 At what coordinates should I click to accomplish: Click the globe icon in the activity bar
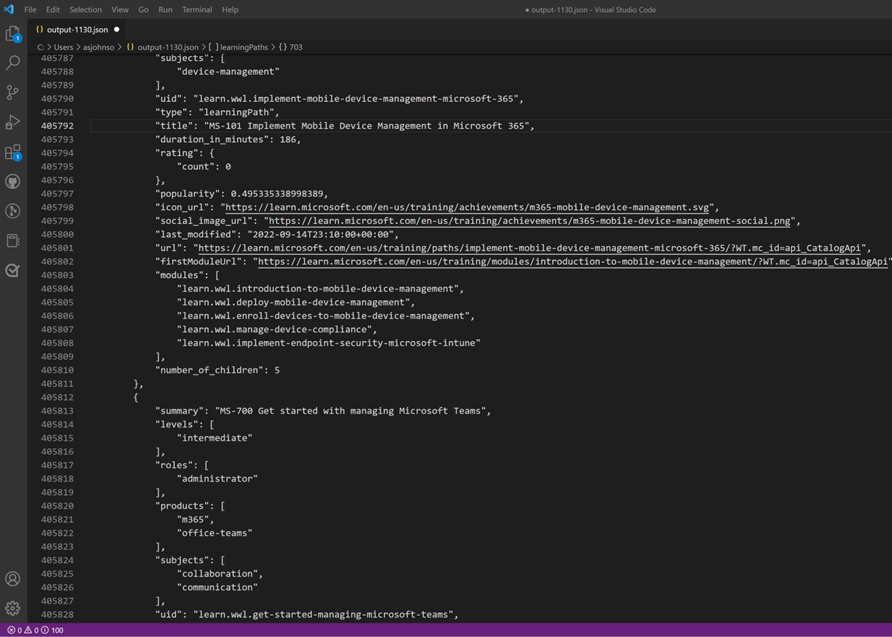13,182
